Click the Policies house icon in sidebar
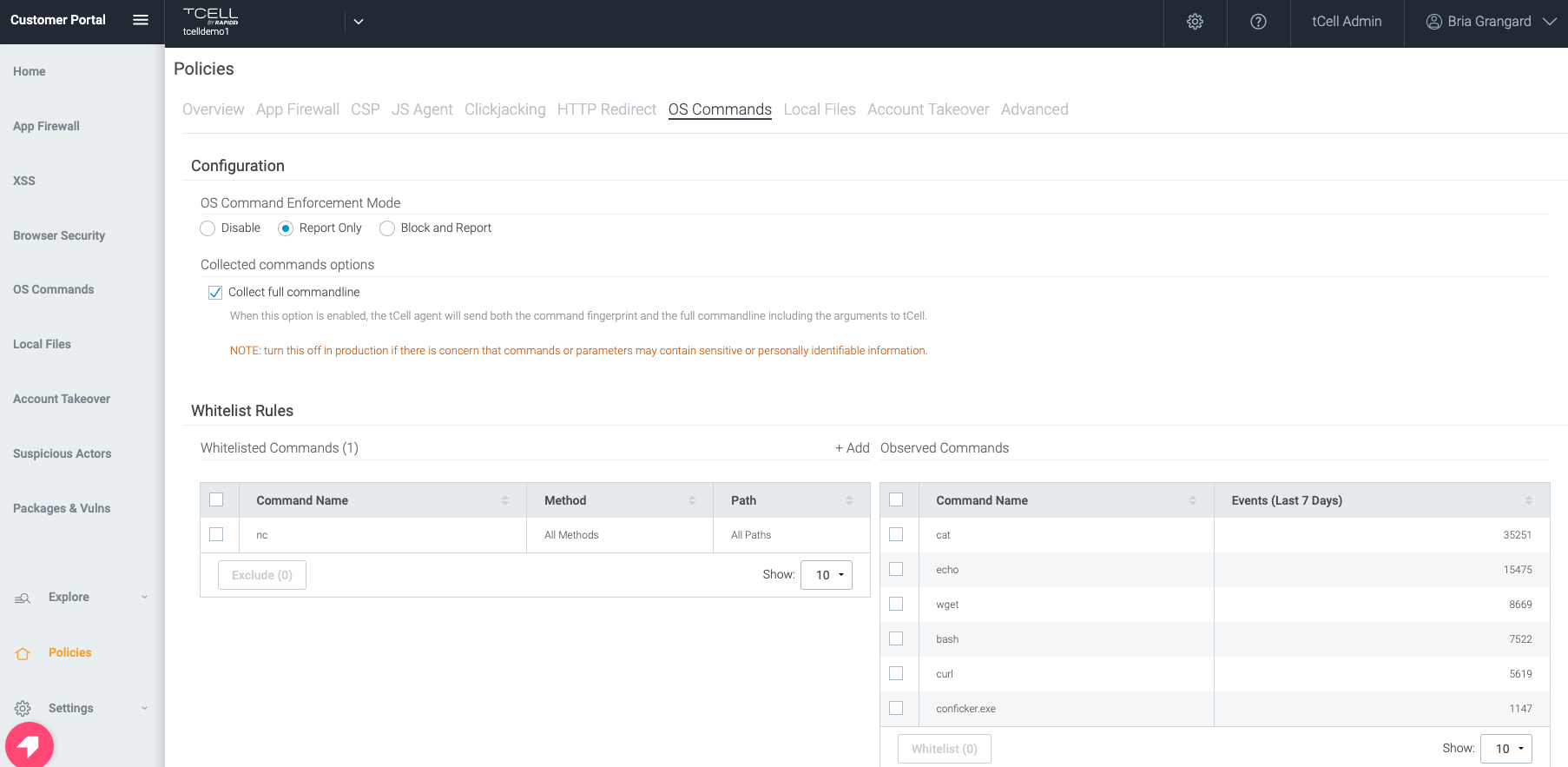This screenshot has height=767, width=1568. click(23, 653)
